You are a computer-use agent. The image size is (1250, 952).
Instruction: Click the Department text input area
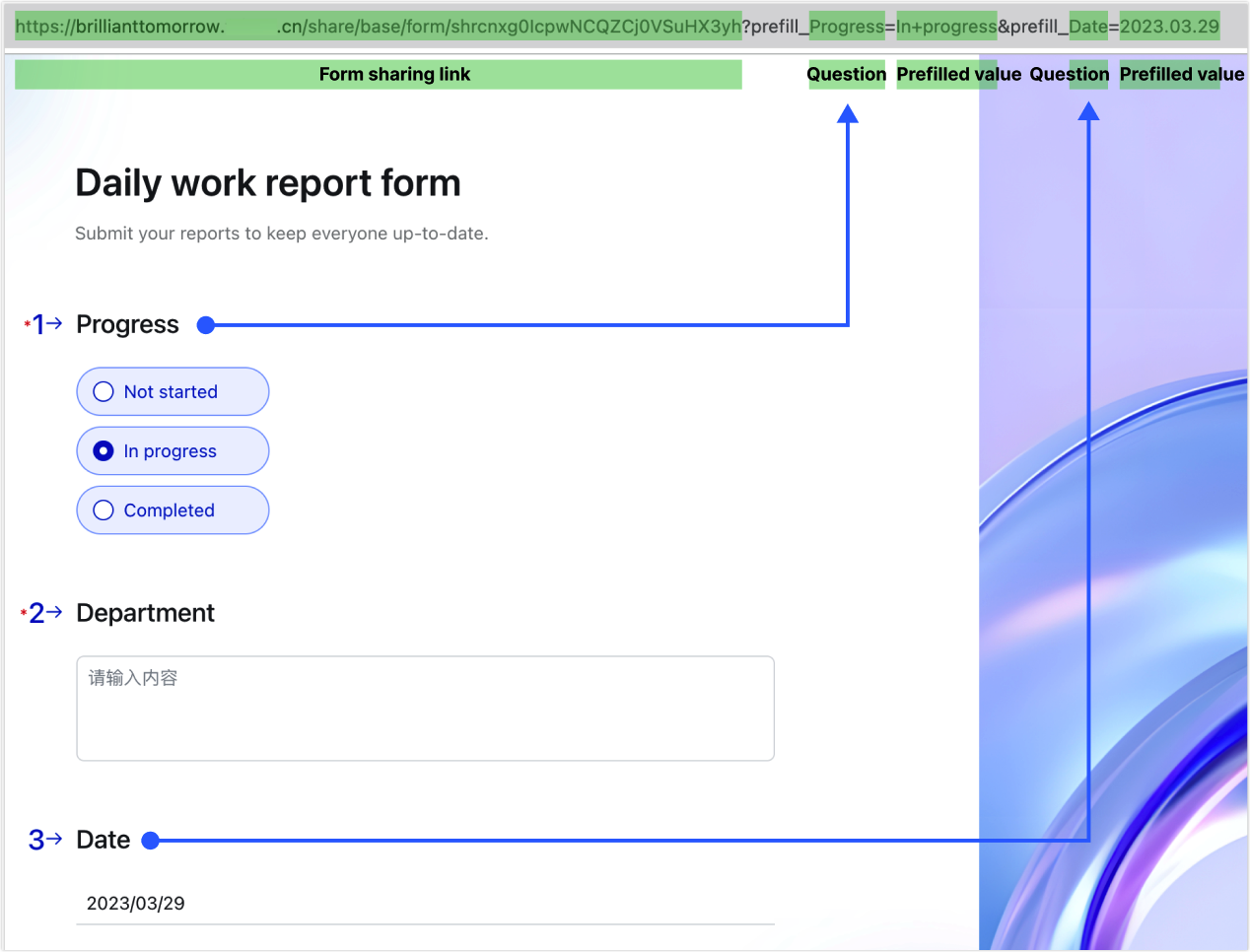[424, 708]
